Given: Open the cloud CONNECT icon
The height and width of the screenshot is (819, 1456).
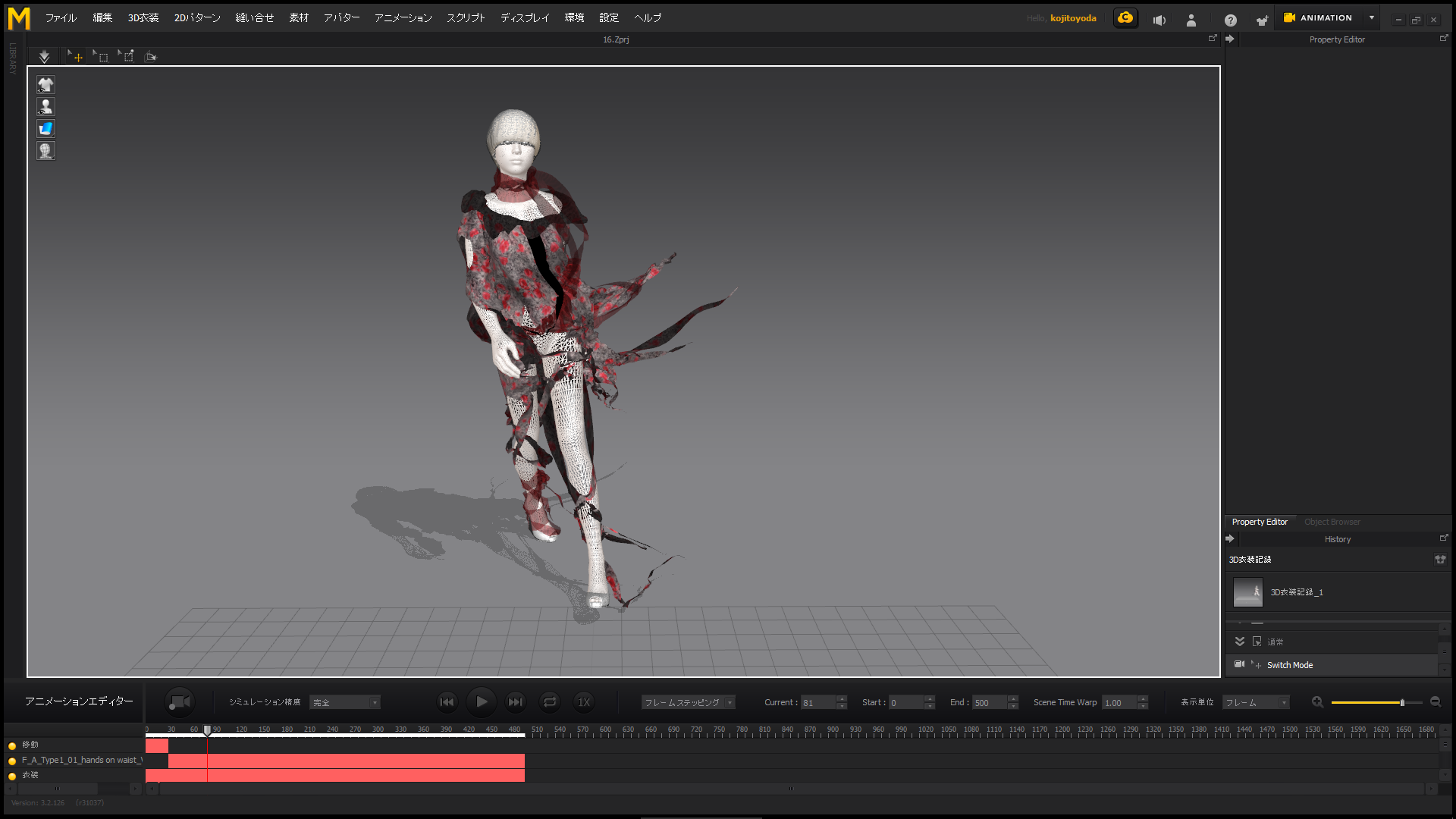Looking at the screenshot, I should pos(1125,18).
